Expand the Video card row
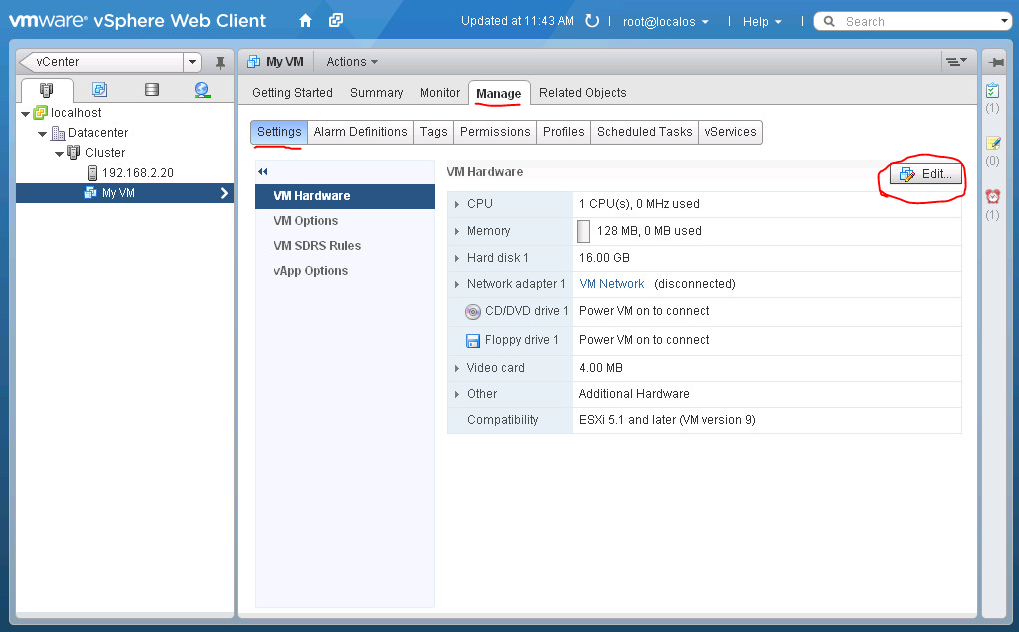Image resolution: width=1019 pixels, height=632 pixels. 457,368
